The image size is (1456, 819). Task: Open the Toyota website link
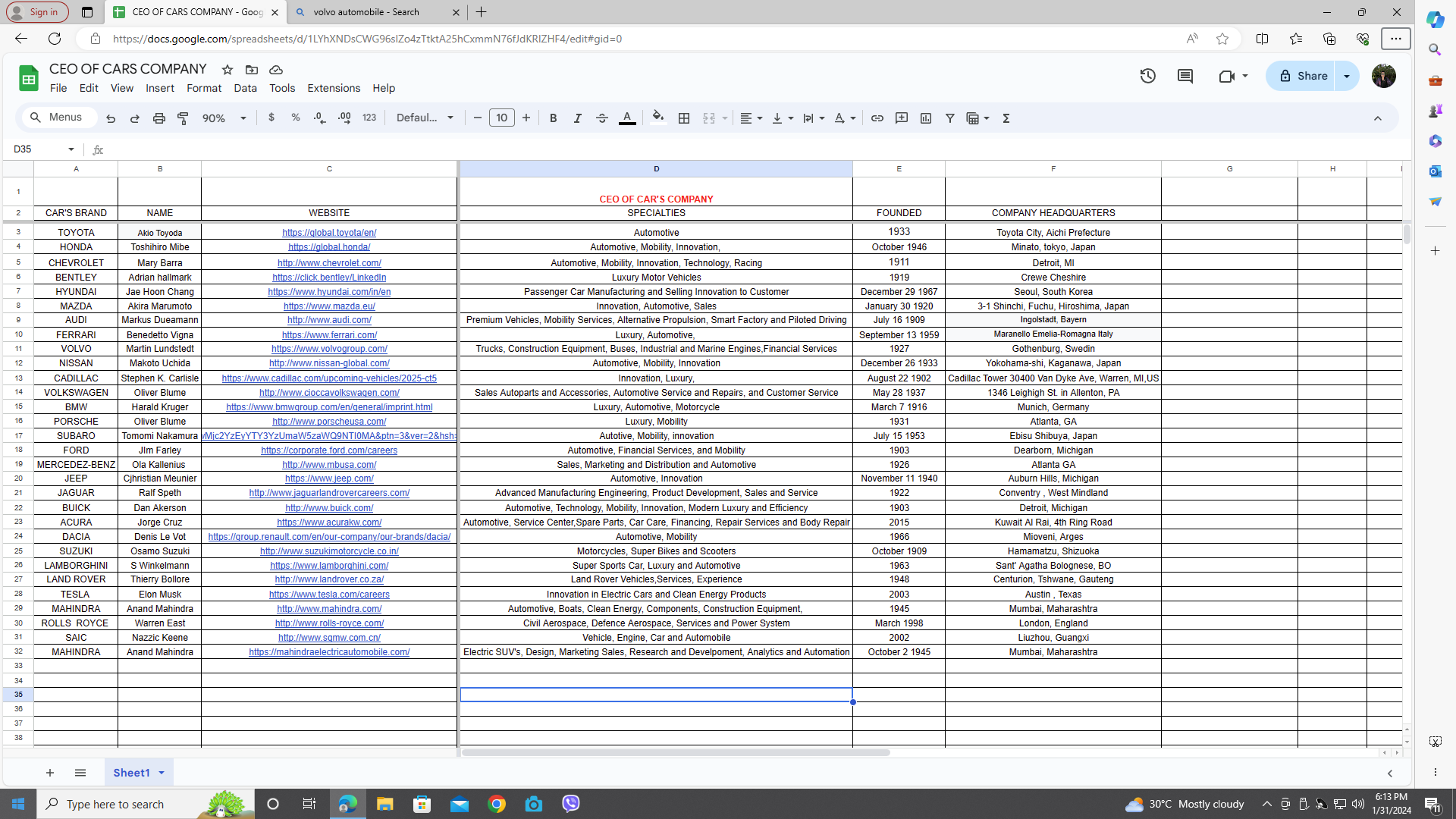(x=328, y=233)
